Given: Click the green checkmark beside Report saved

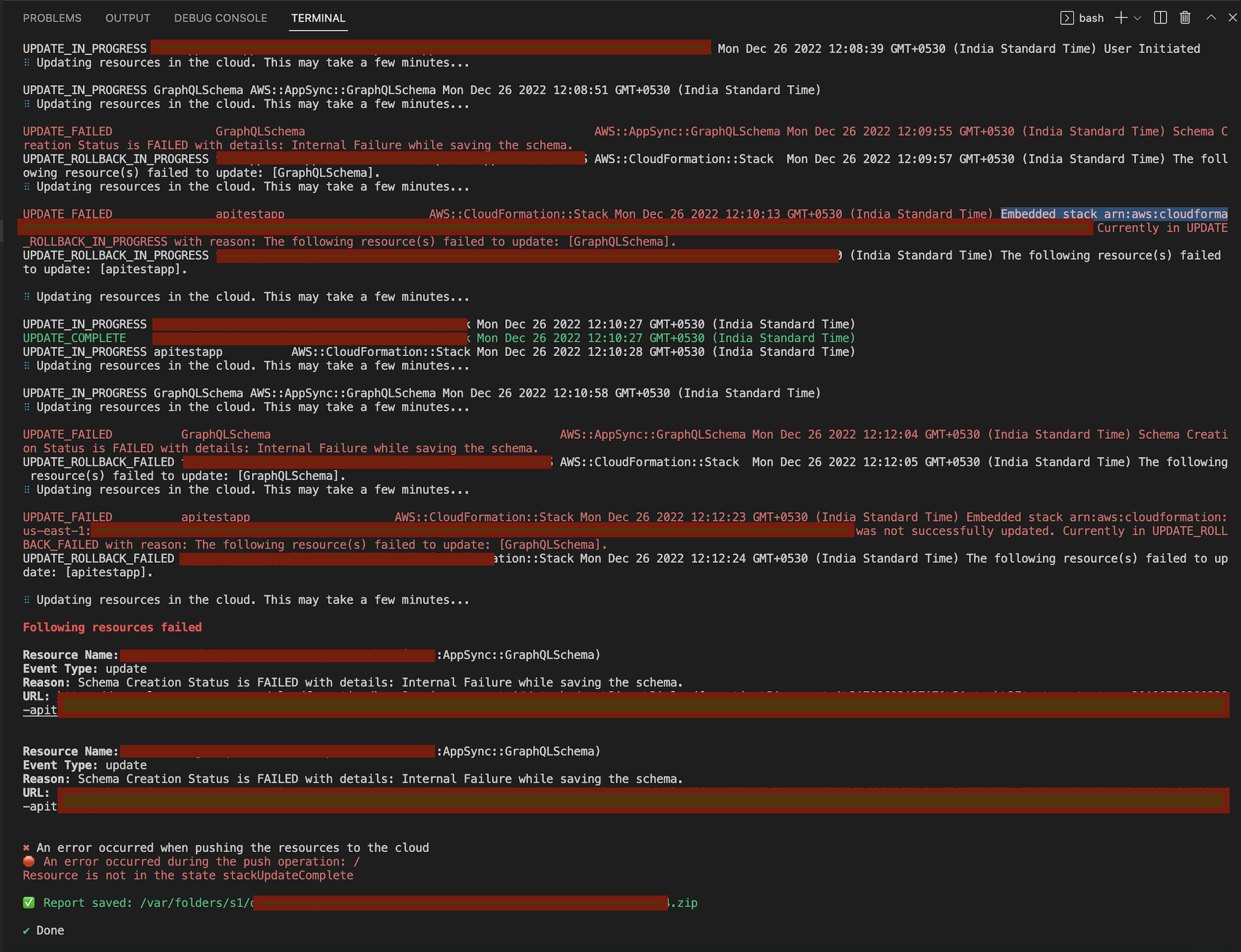Looking at the screenshot, I should point(28,902).
